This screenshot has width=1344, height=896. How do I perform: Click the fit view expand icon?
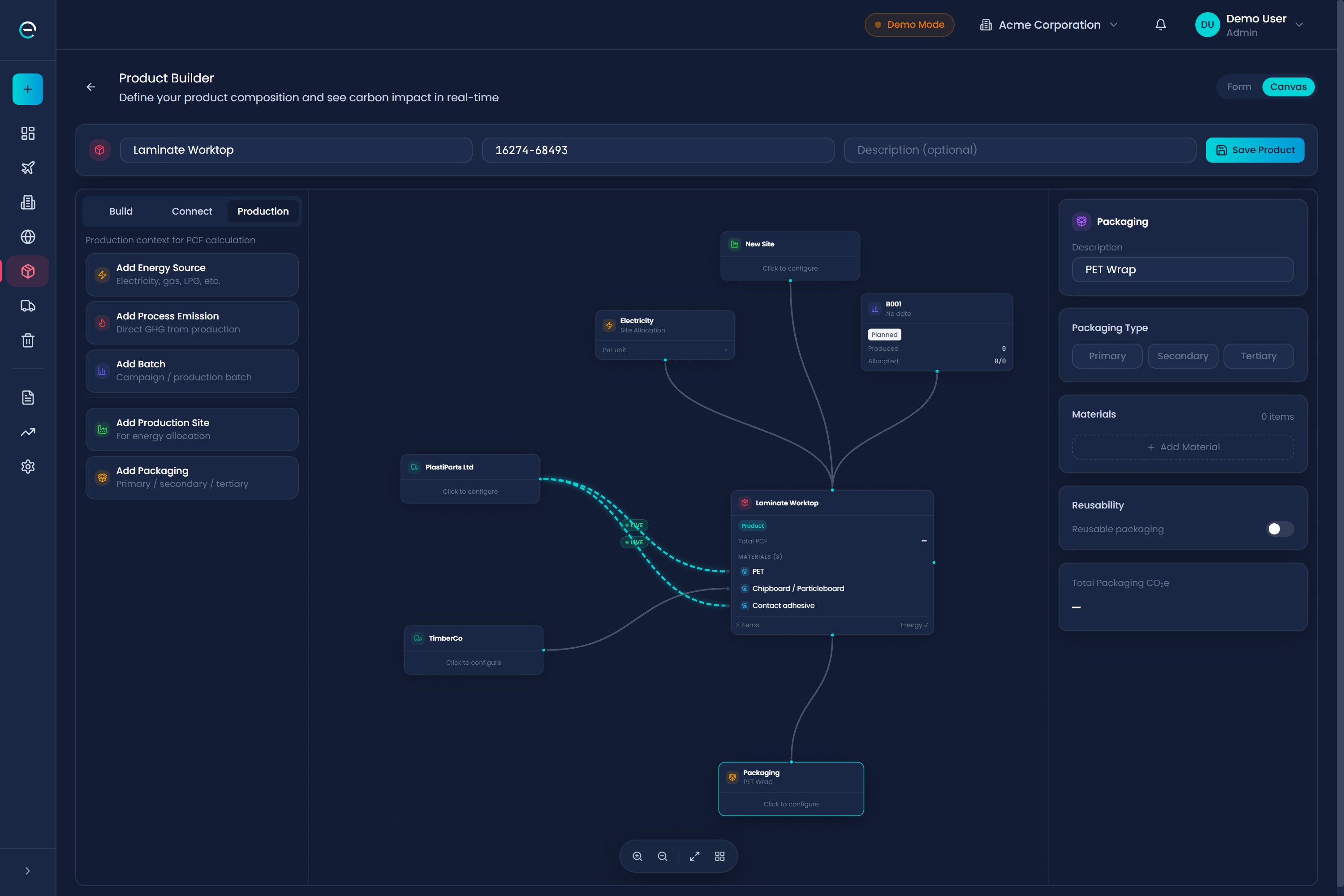(x=694, y=856)
